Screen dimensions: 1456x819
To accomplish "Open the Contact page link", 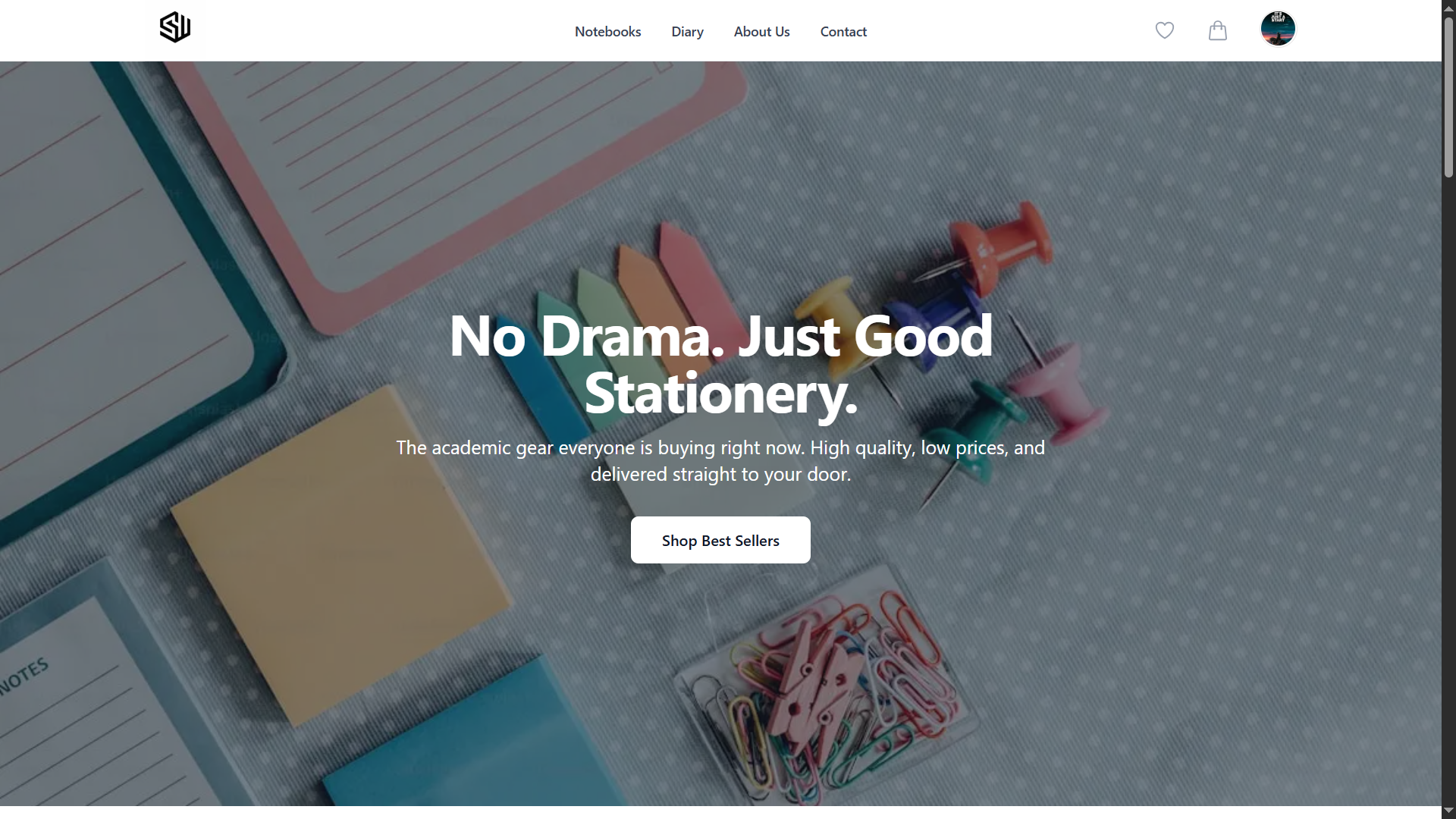I will pyautogui.click(x=843, y=31).
